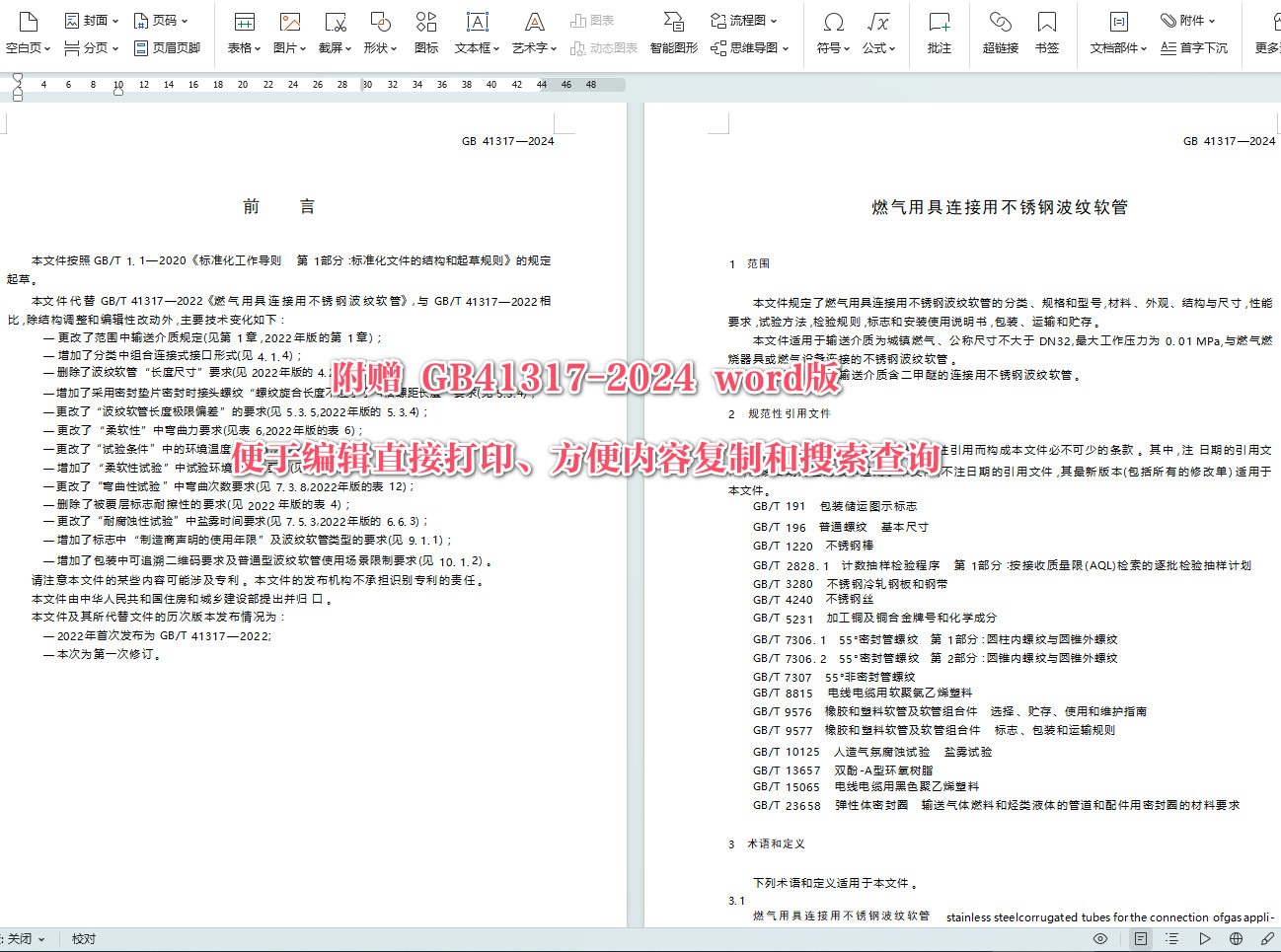The width and height of the screenshot is (1281, 952).
Task: Insert an equation with 公式
Action: 878,32
